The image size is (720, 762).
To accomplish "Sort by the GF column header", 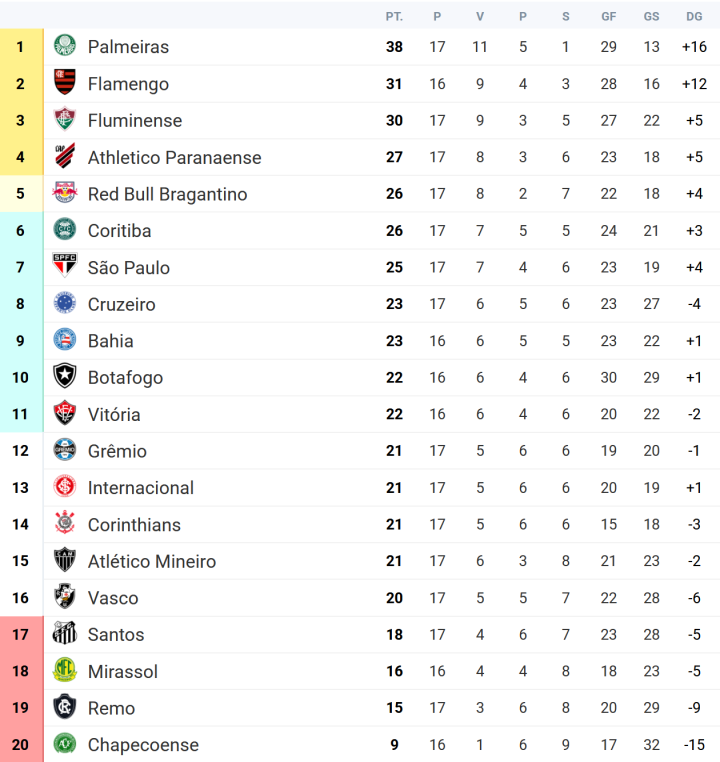I will (608, 17).
